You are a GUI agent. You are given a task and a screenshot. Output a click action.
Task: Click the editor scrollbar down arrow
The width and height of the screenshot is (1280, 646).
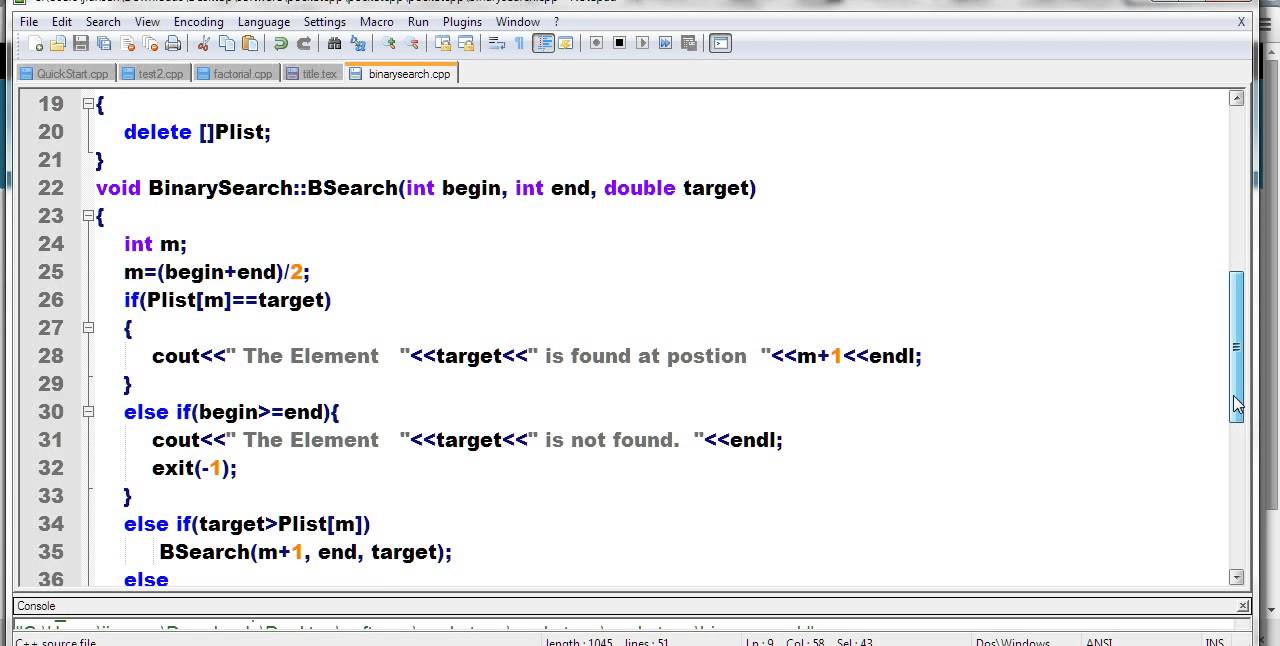click(x=1237, y=577)
